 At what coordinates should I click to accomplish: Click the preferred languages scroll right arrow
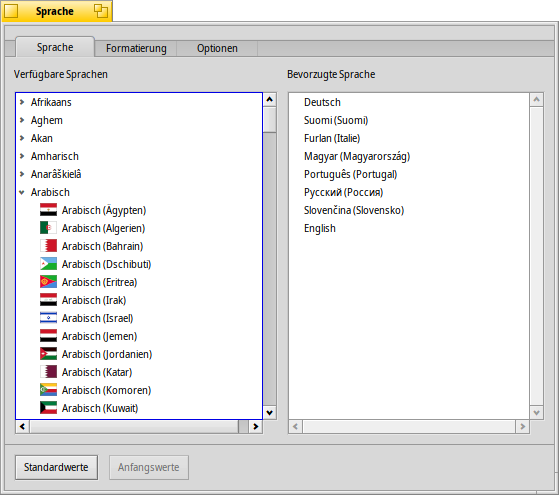[x=523, y=427]
